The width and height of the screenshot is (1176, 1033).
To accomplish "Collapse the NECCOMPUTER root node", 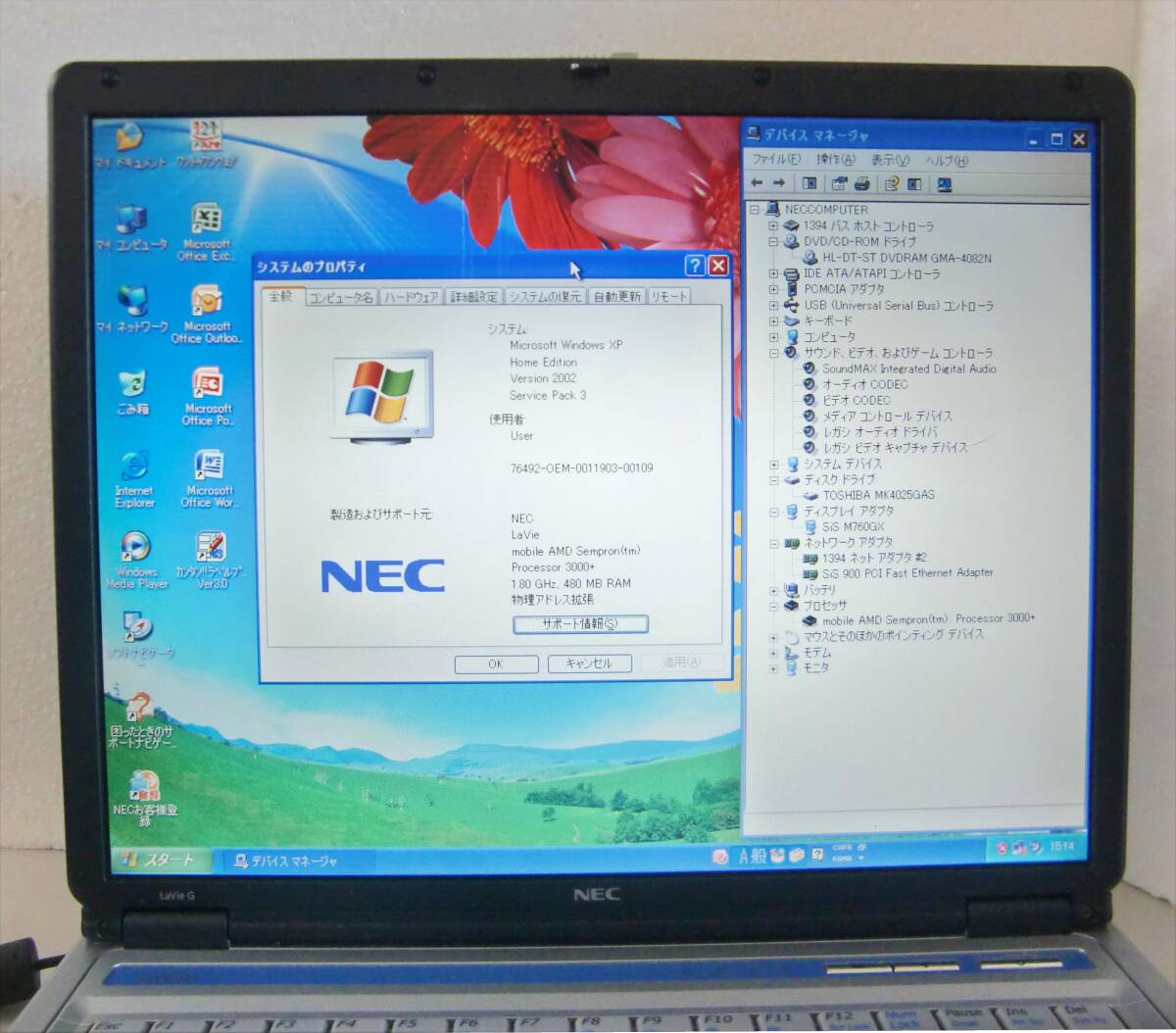I will 755,210.
